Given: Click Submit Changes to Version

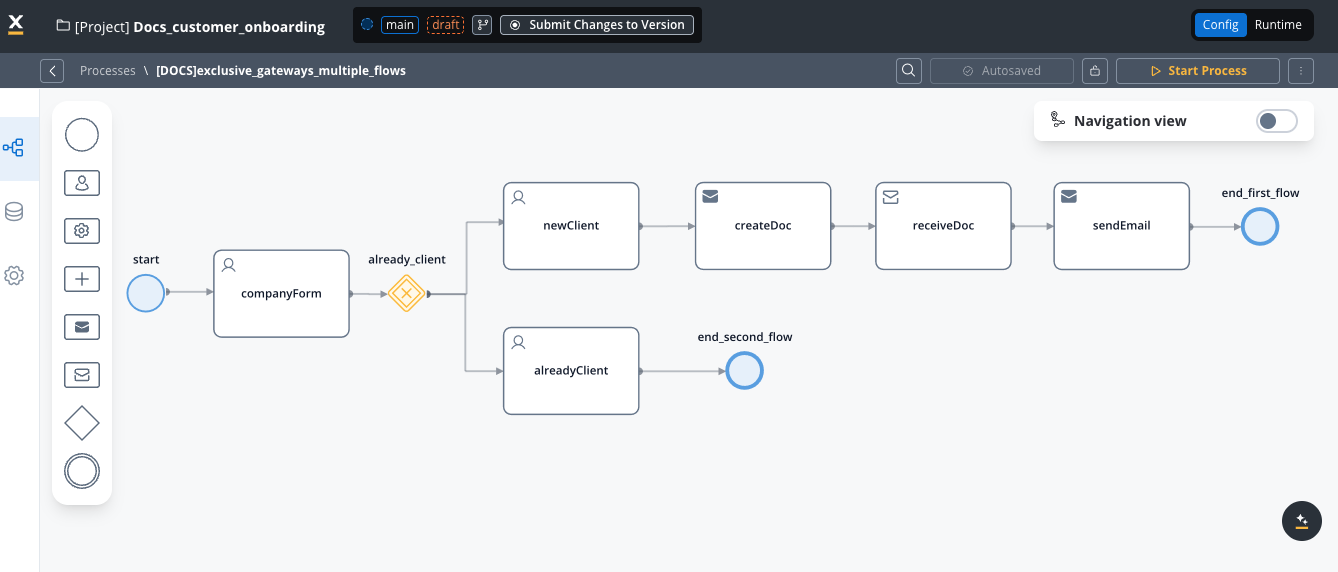Looking at the screenshot, I should pyautogui.click(x=597, y=25).
